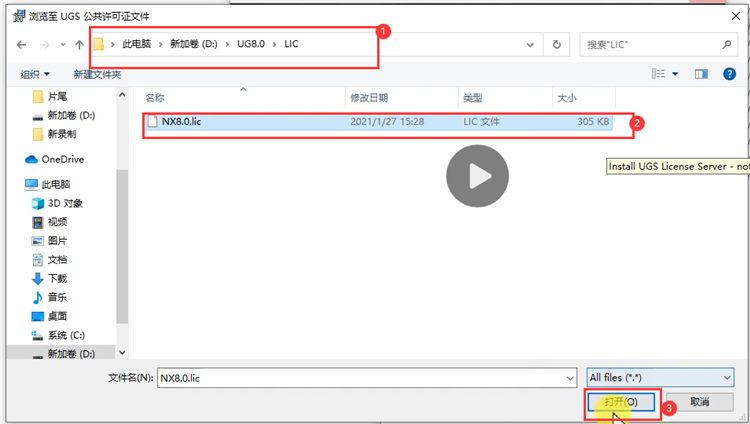This screenshot has height=424, width=750.
Task: Open 新录制 folder in navigation pane
Action: tap(62, 134)
